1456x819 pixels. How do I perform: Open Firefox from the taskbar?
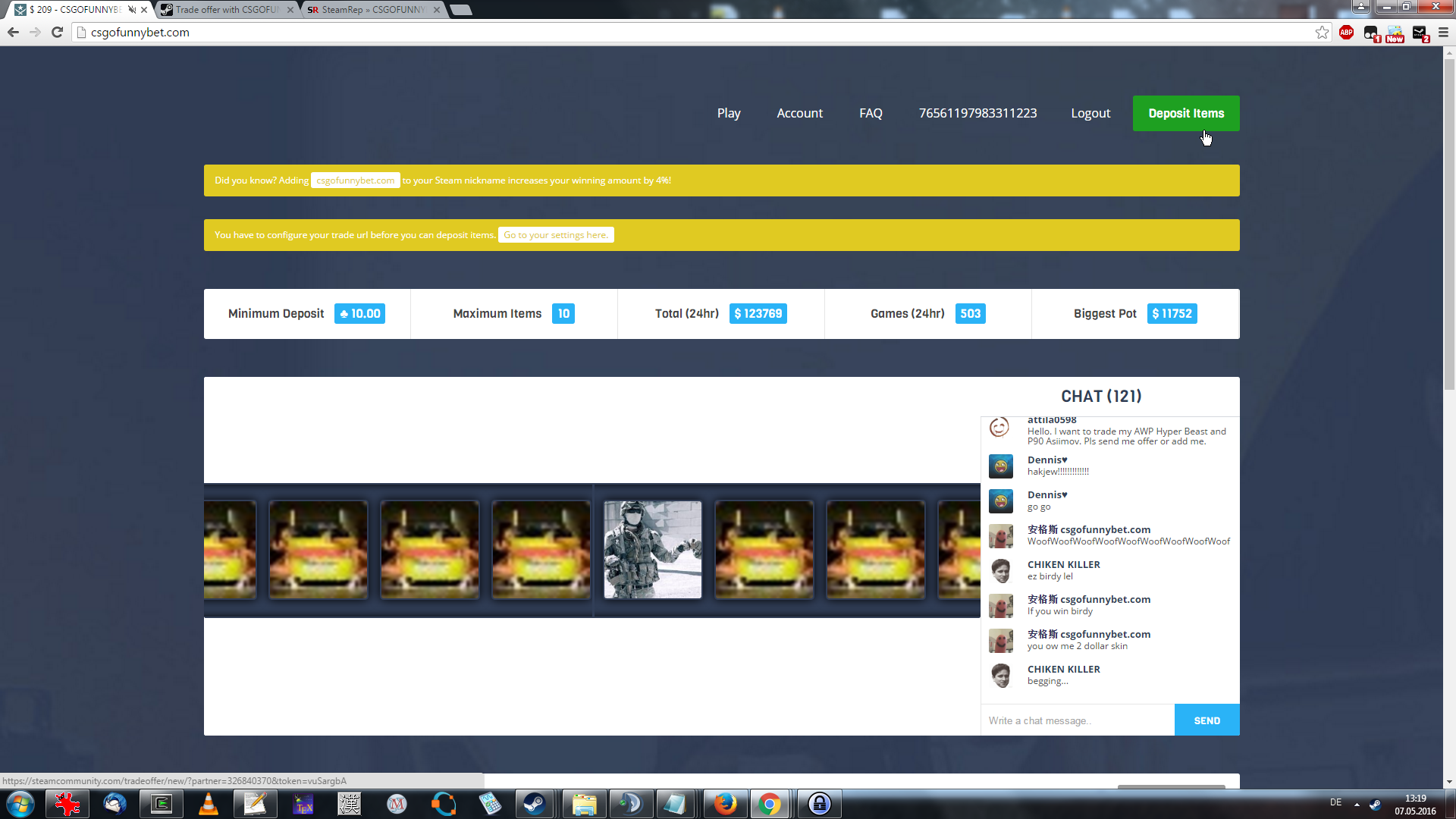pos(725,804)
